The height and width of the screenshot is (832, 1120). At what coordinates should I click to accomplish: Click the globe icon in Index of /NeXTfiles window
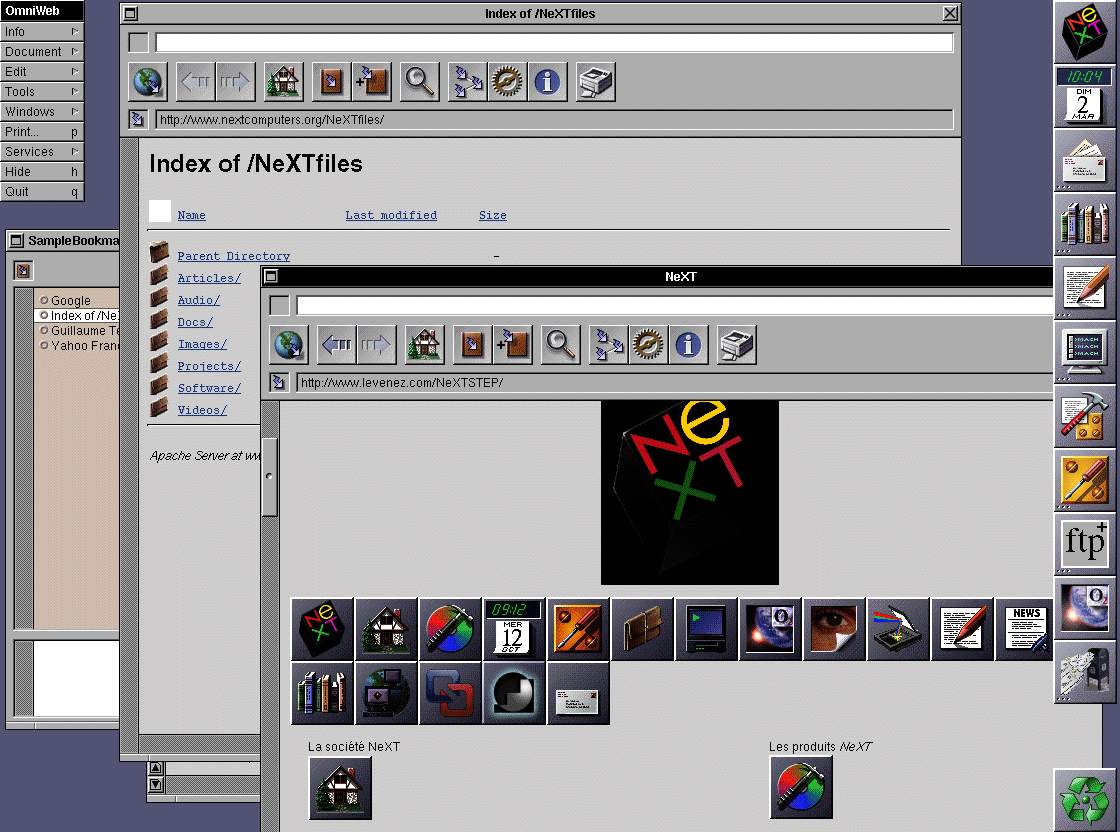click(148, 82)
